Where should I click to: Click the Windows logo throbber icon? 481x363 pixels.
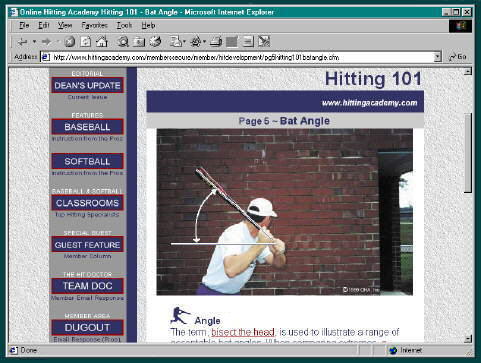click(x=460, y=26)
